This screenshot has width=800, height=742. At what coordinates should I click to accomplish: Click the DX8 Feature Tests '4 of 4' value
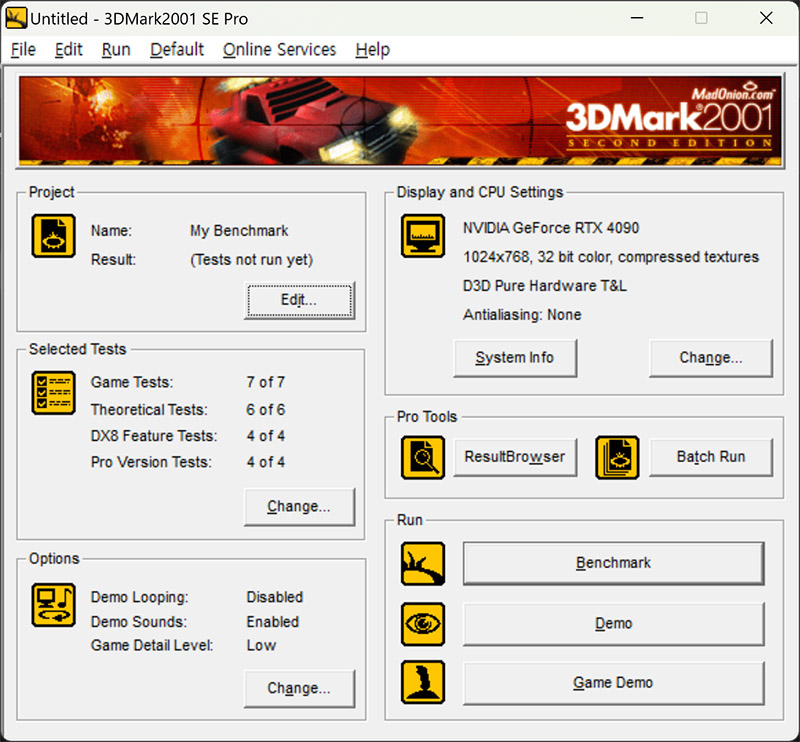pyautogui.click(x=265, y=436)
